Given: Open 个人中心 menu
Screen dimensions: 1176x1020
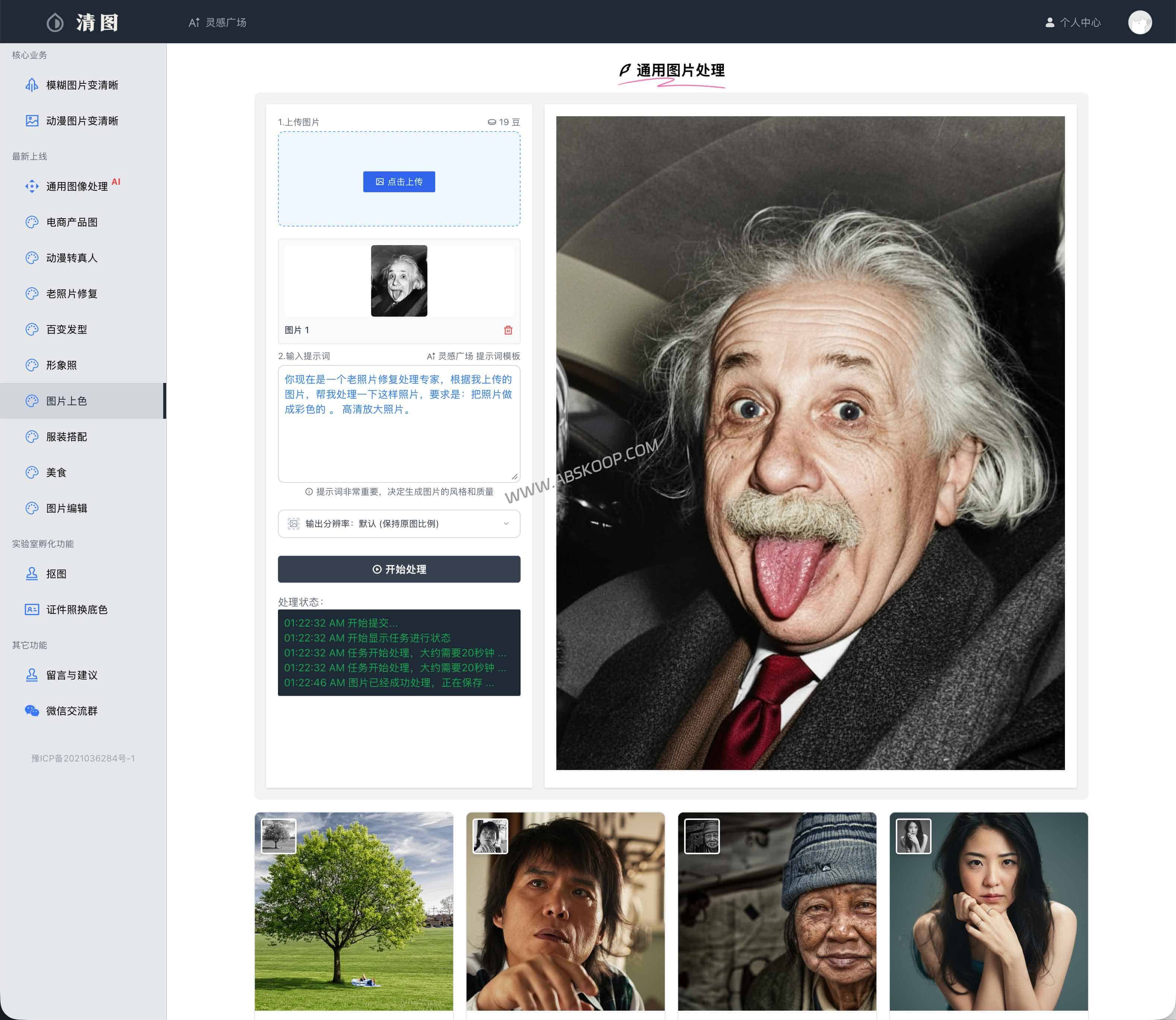Looking at the screenshot, I should point(1073,22).
